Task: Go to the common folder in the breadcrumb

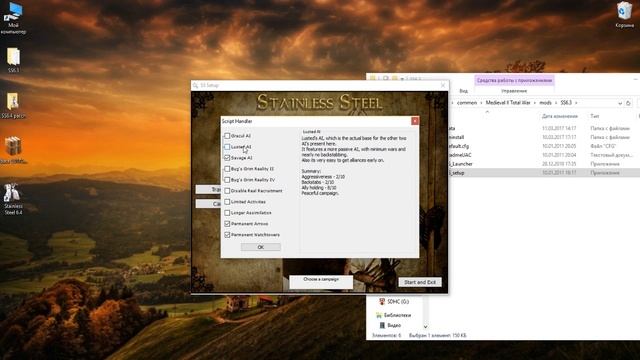Action: [x=467, y=103]
